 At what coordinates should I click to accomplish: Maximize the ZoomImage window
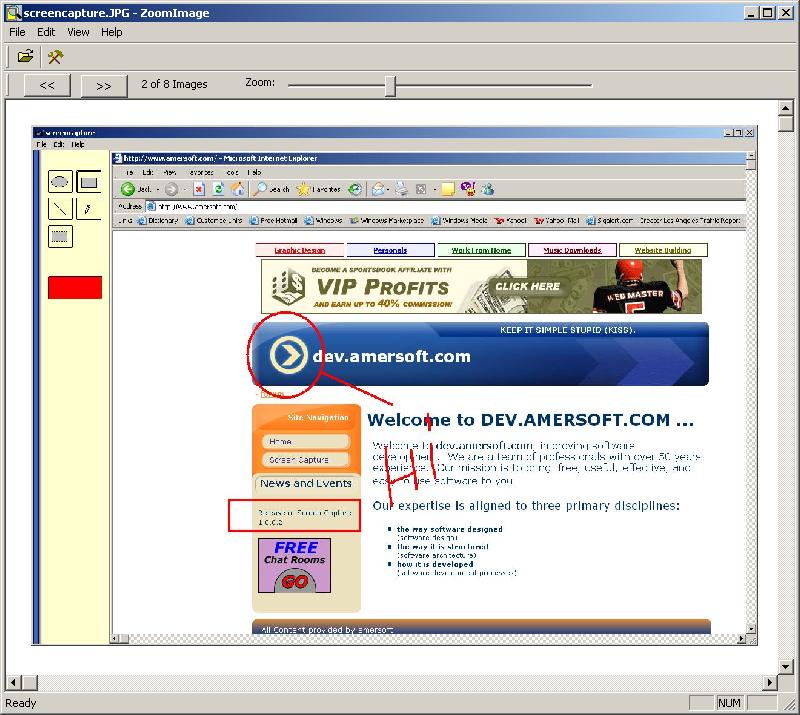point(767,13)
